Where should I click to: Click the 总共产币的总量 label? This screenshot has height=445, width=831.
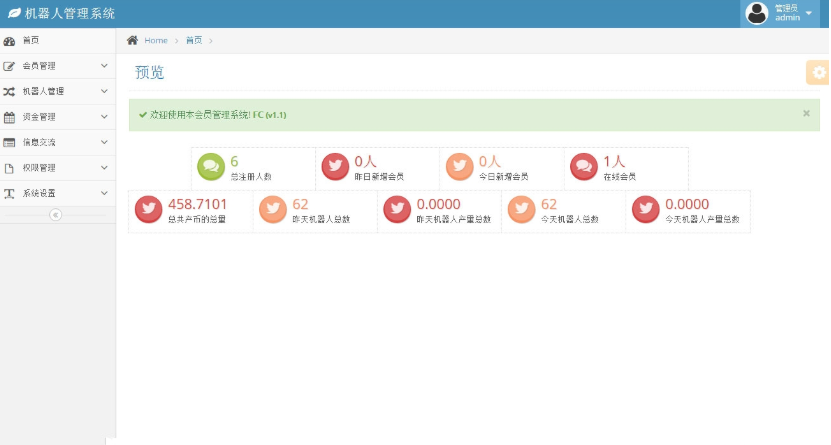click(197, 219)
